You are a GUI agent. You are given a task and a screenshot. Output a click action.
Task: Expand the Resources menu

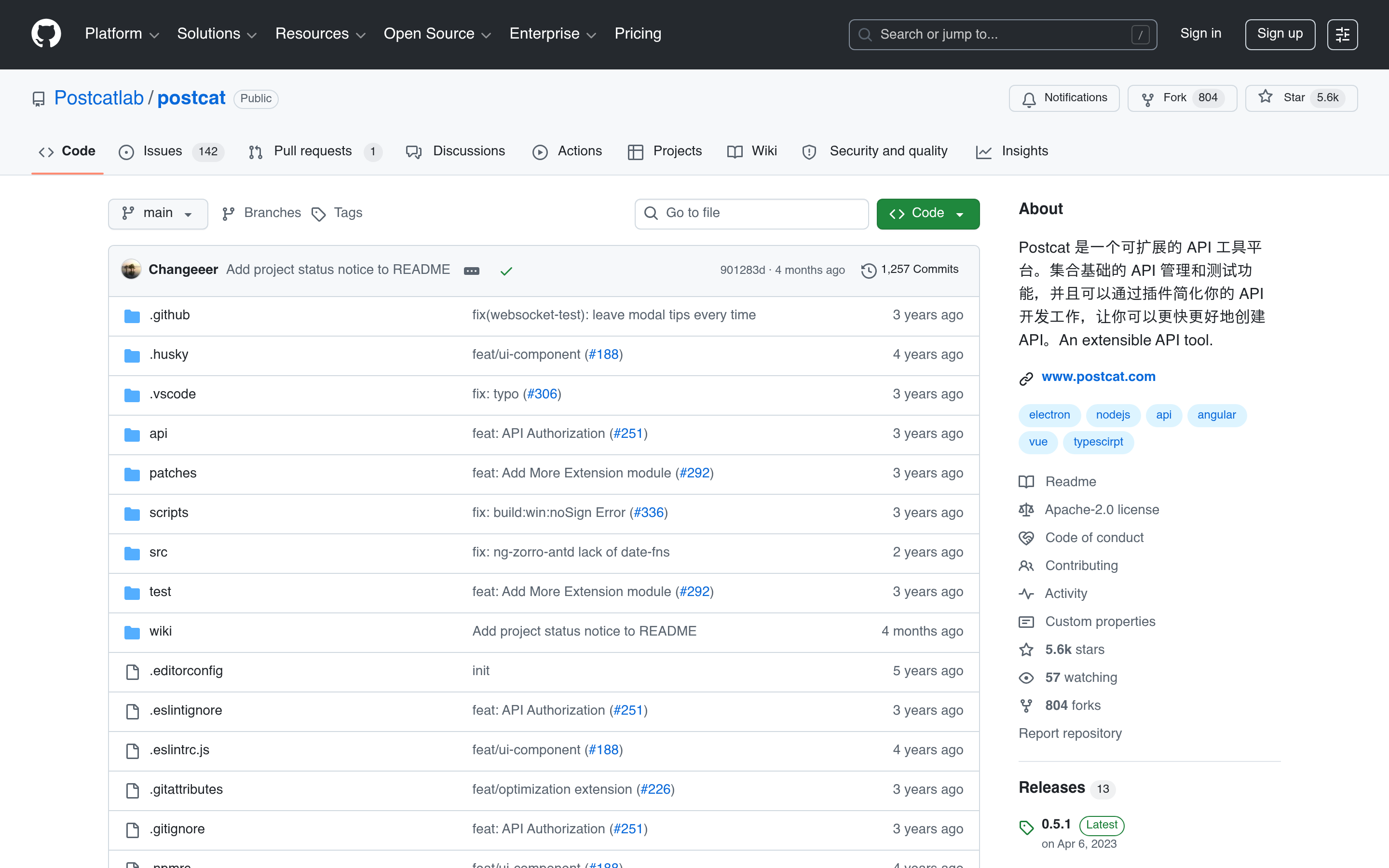[x=320, y=34]
